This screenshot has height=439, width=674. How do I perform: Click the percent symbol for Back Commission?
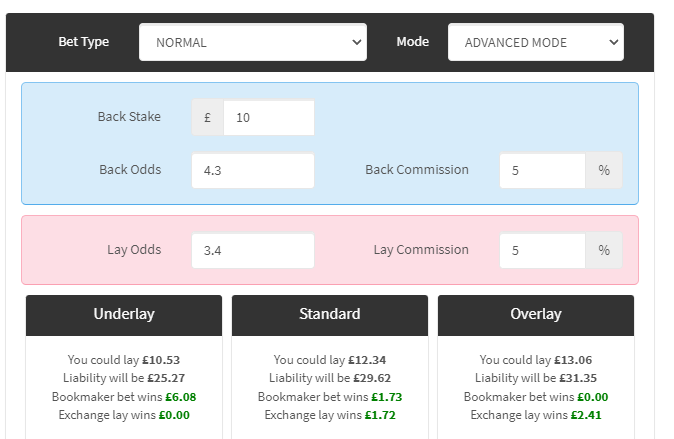coord(604,170)
